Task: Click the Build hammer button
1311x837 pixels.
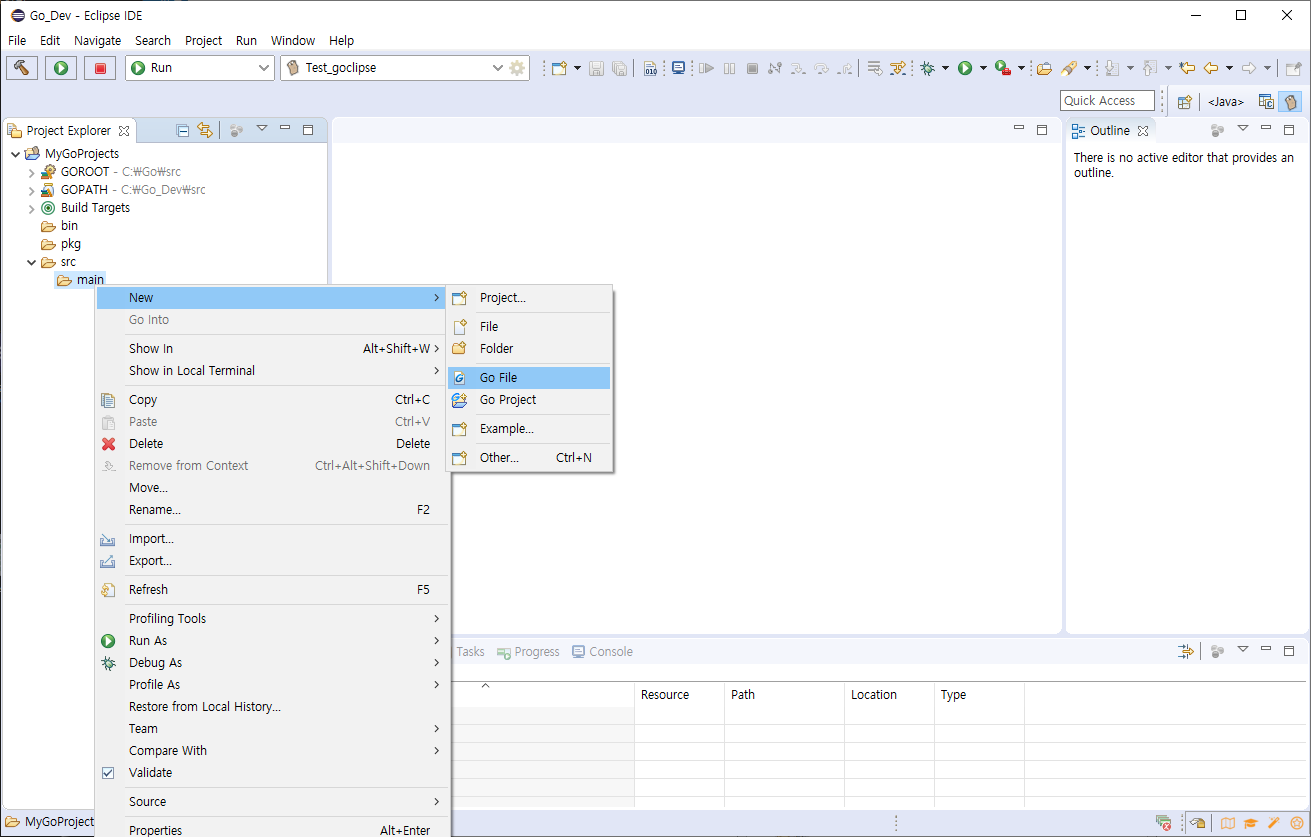Action: click(x=21, y=68)
